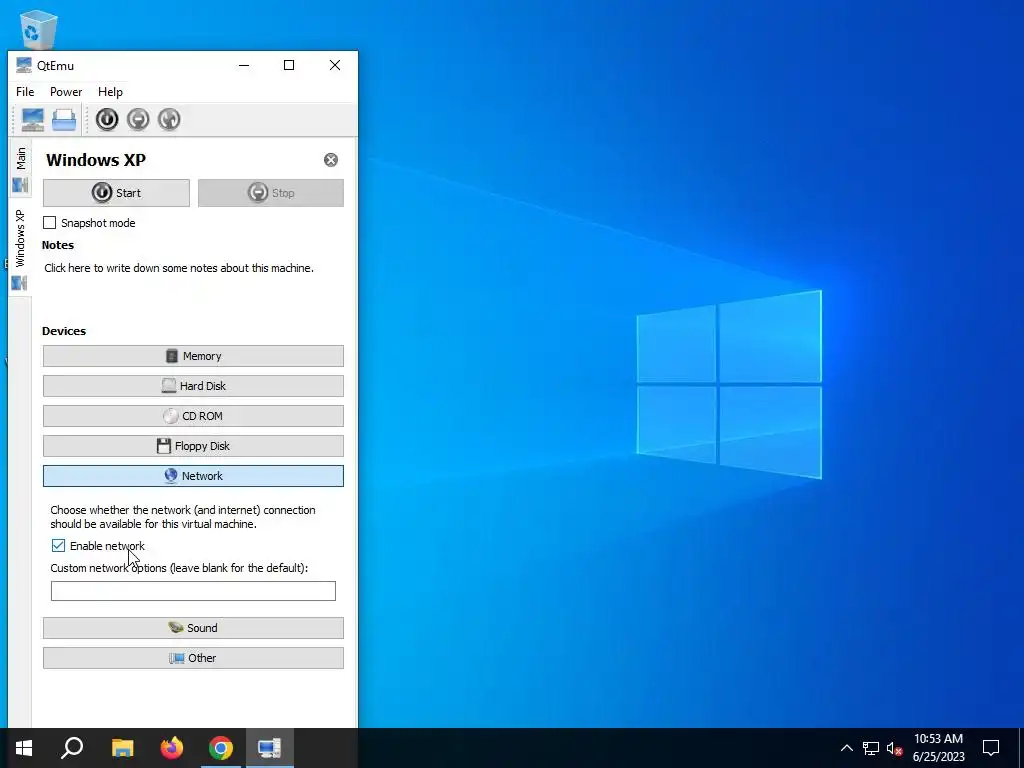Click the notes text area
Screen dimensions: 1024x768
click(x=179, y=268)
